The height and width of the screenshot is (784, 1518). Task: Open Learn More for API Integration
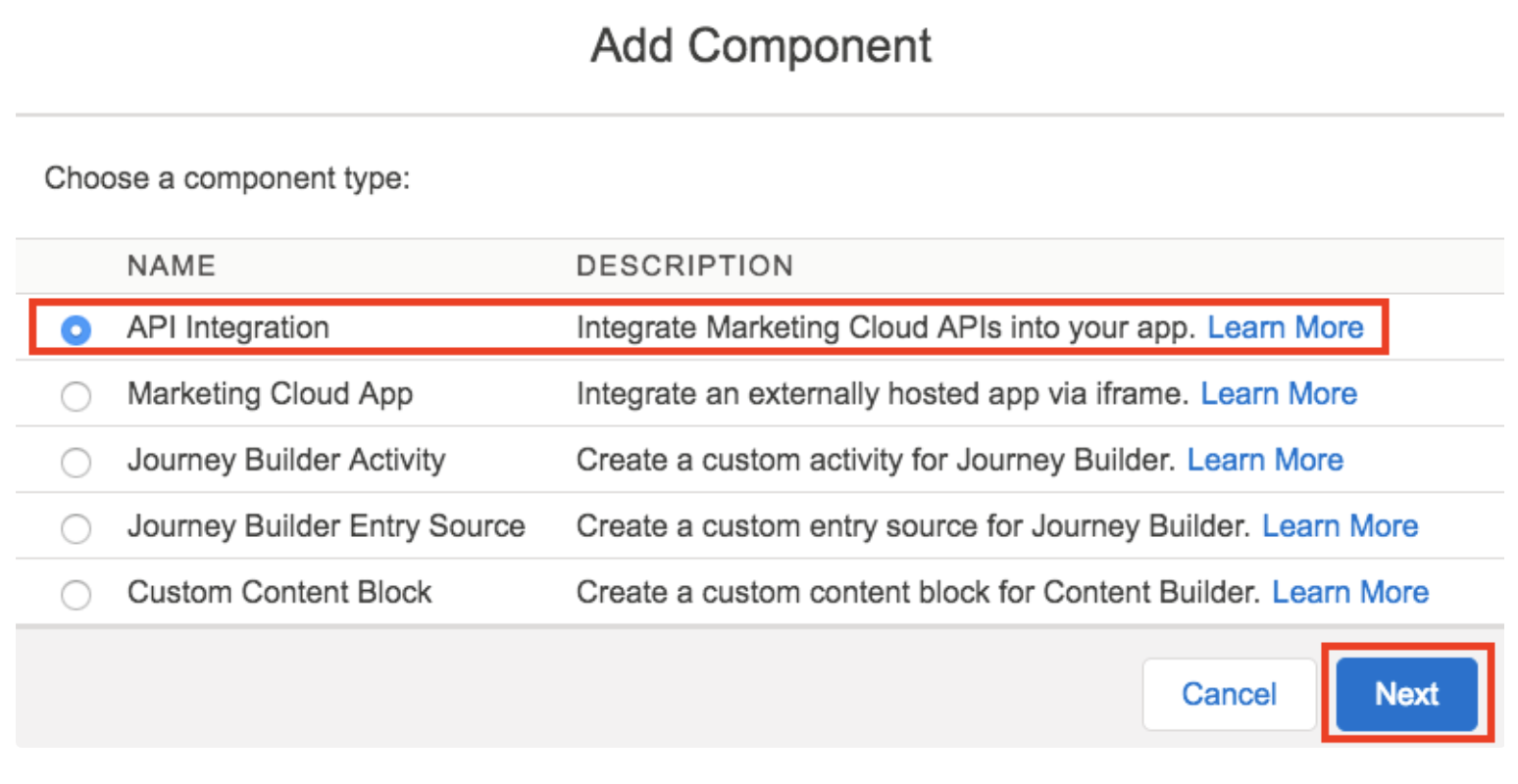1285,327
